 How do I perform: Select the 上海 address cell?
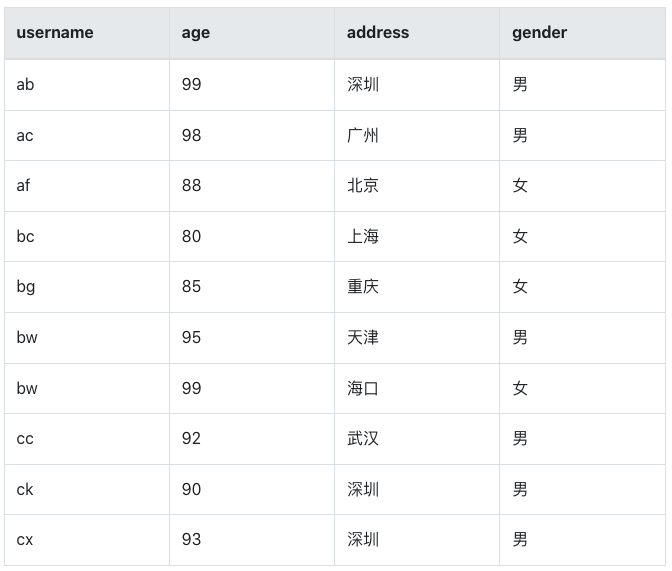[x=363, y=237]
